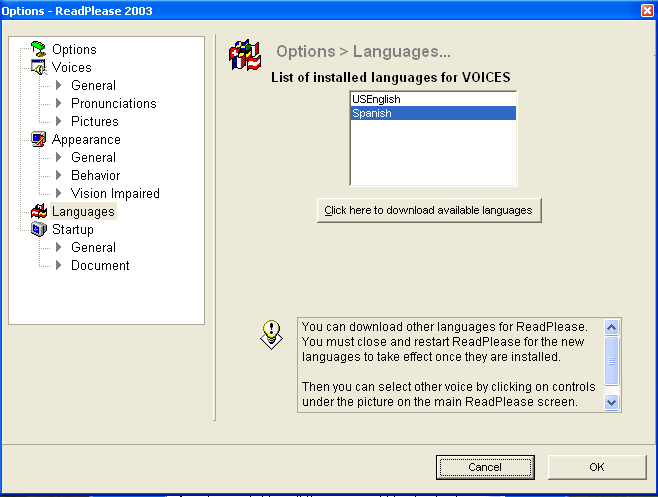658x497 pixels.
Task: Cancel the Options dialog
Action: [485, 467]
